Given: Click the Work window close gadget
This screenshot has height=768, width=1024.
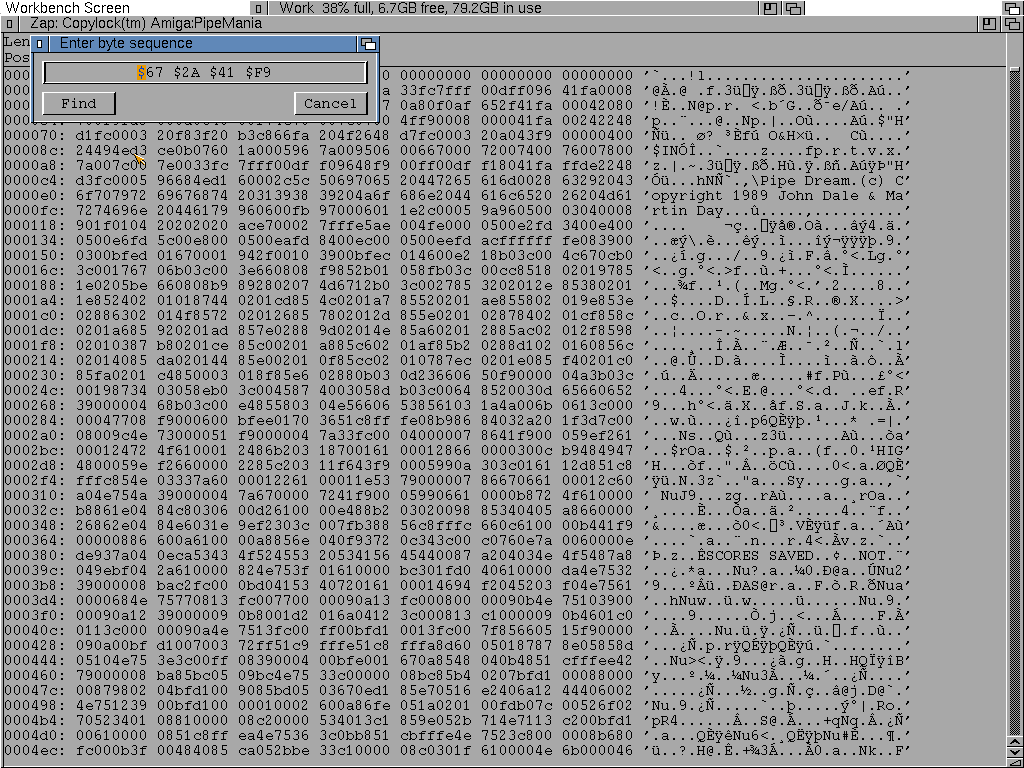Looking at the screenshot, I should tap(259, 8).
